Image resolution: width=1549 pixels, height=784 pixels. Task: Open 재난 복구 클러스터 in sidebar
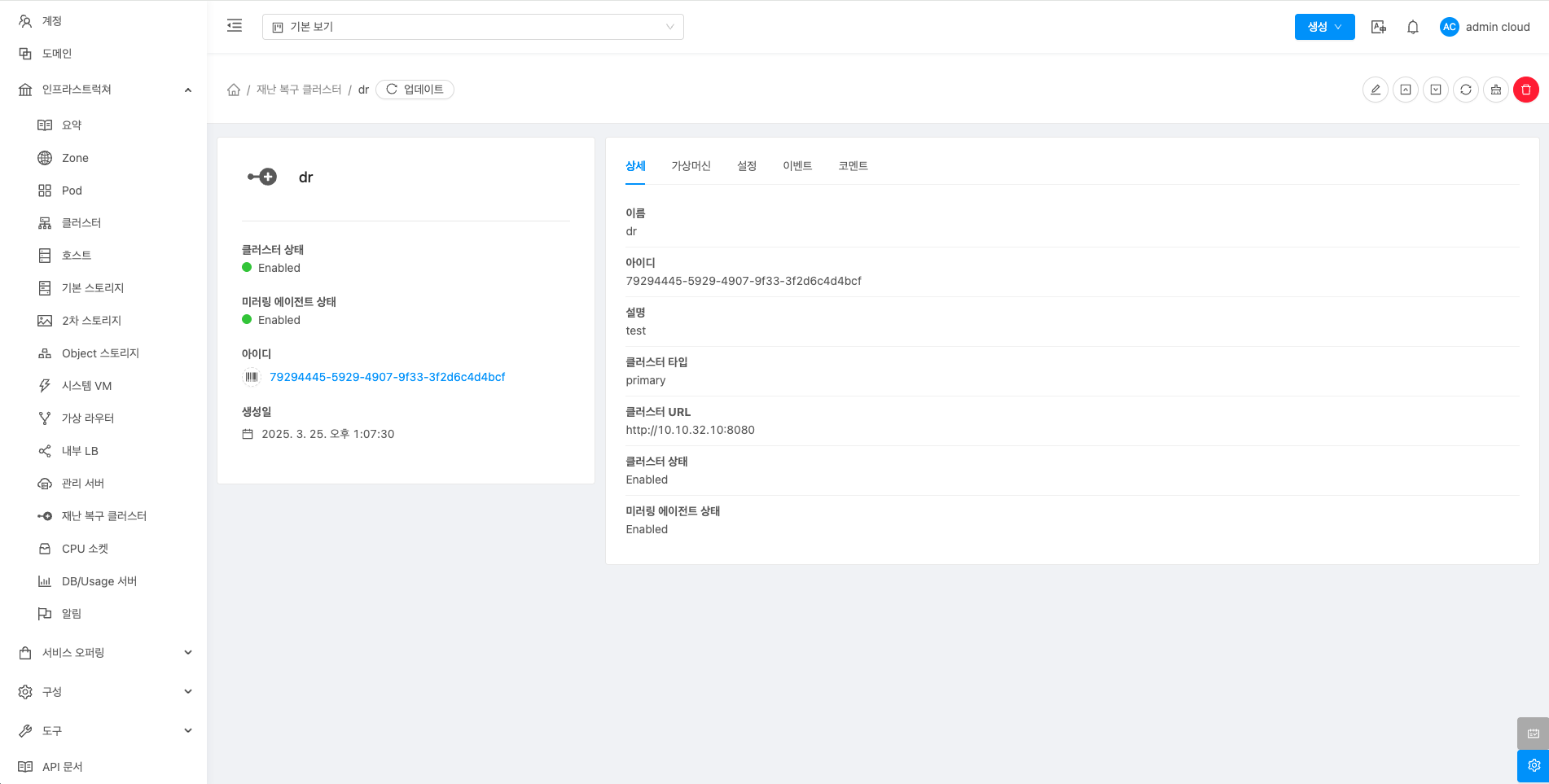coord(103,516)
